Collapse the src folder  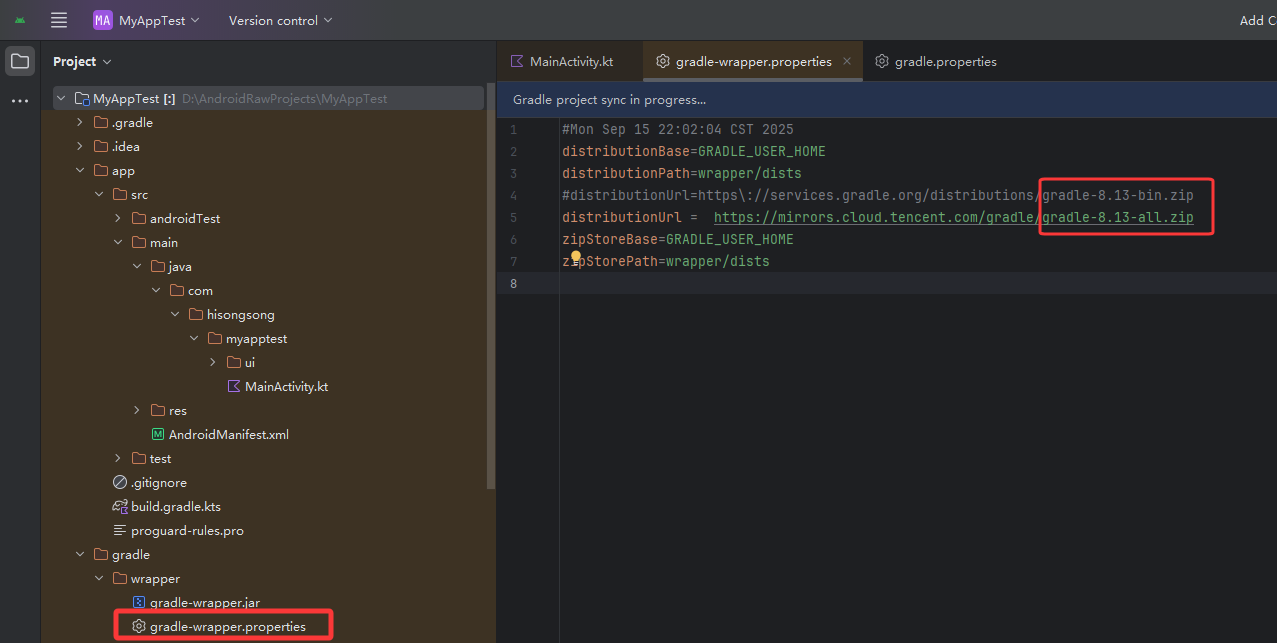100,195
